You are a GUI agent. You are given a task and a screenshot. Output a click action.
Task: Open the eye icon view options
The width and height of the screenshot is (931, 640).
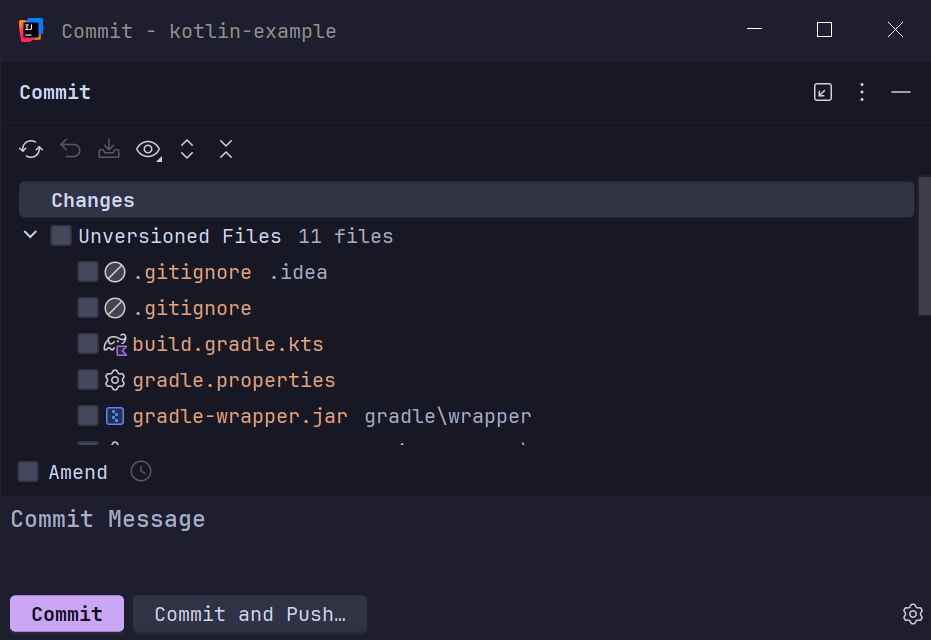[x=148, y=150]
